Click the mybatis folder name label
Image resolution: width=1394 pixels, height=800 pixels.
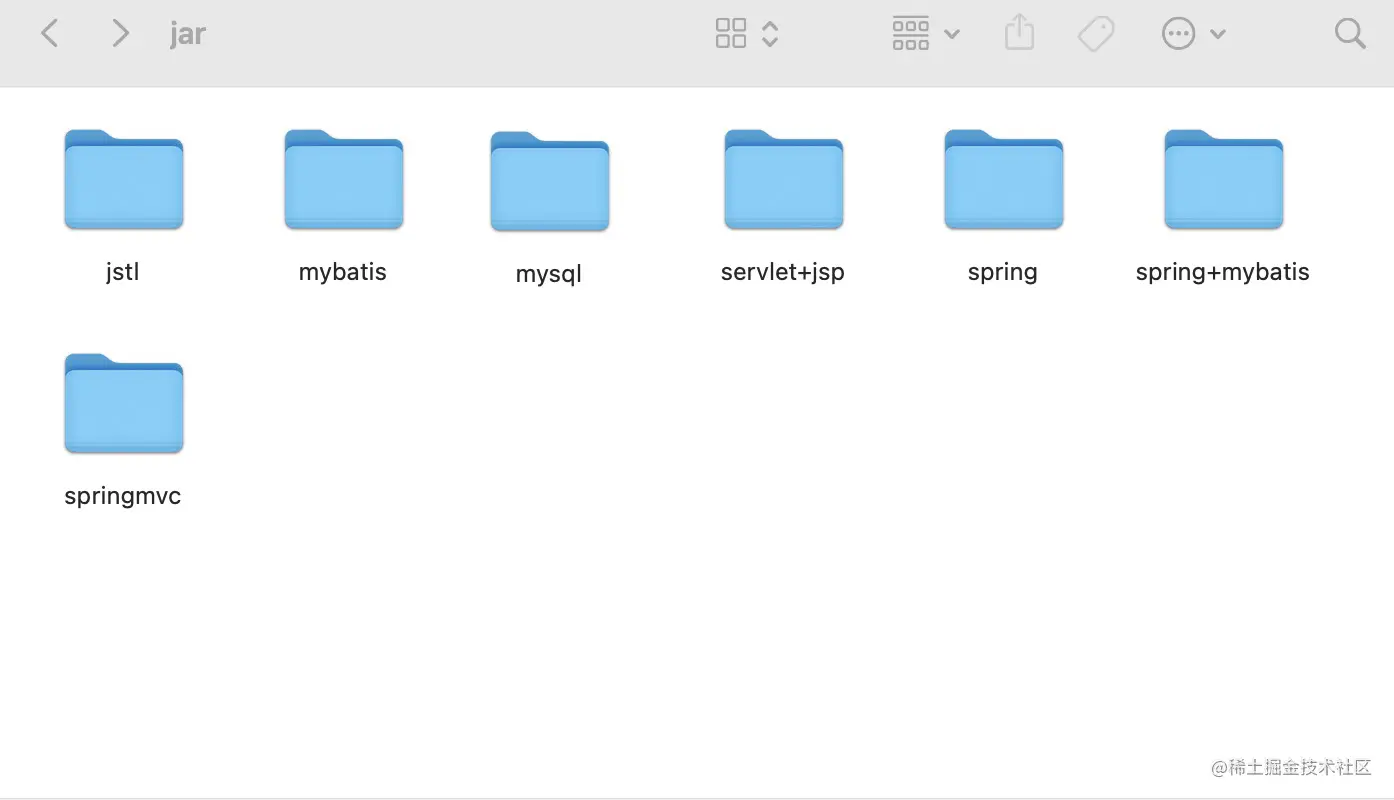tap(343, 272)
